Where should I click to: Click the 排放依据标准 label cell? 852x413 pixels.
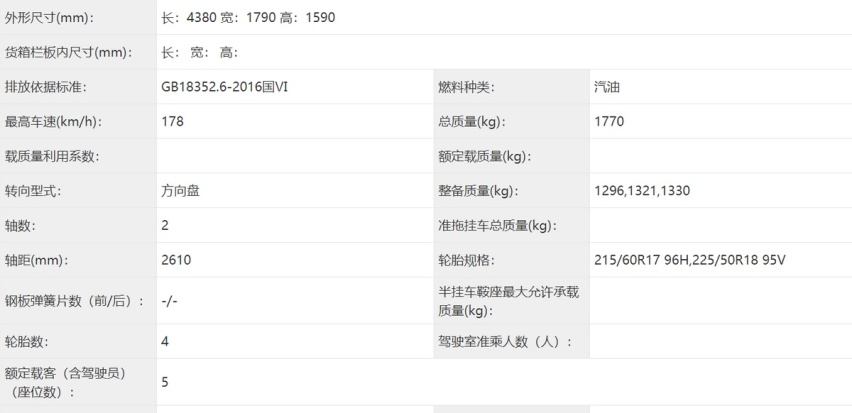pyautogui.click(x=46, y=87)
